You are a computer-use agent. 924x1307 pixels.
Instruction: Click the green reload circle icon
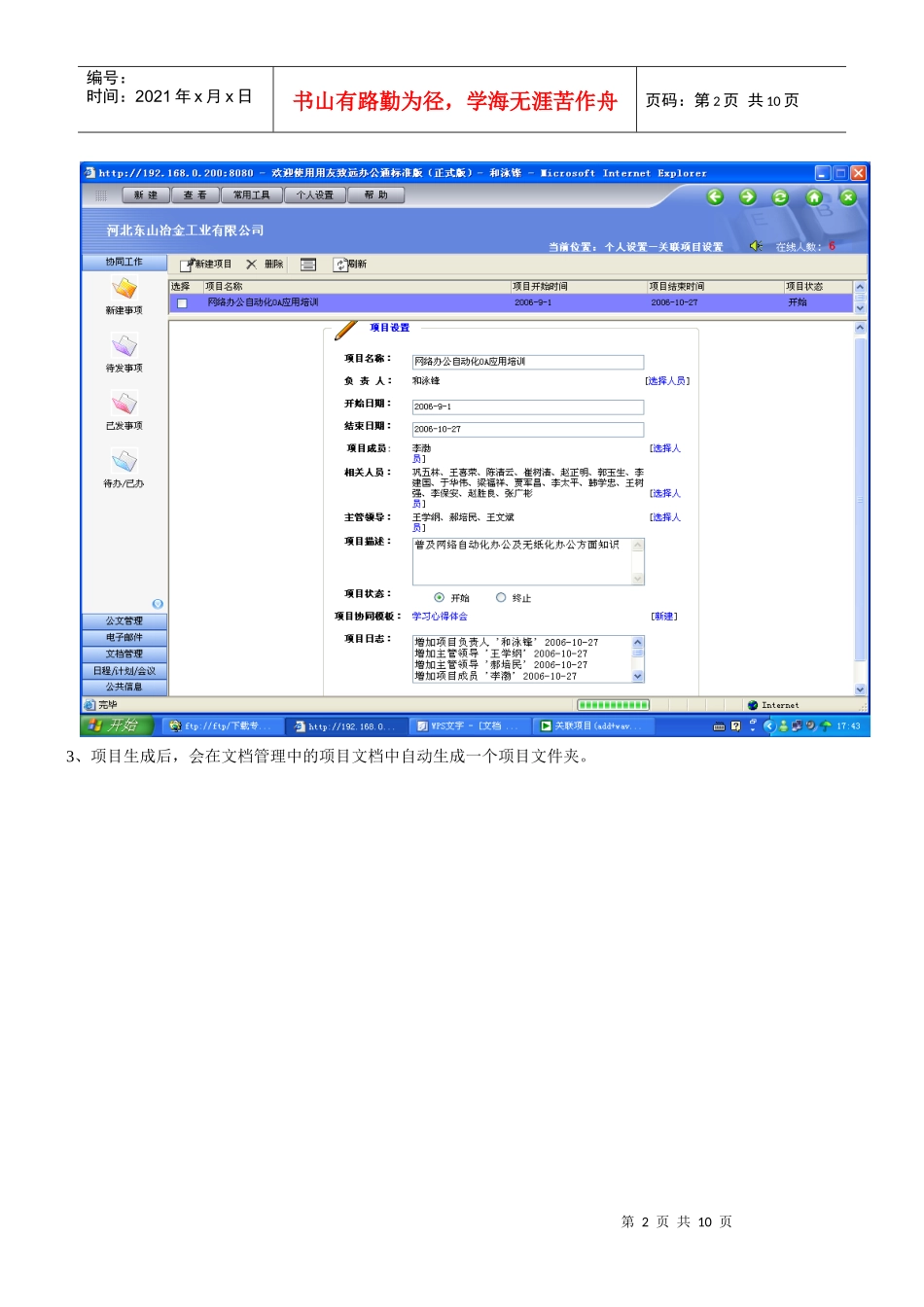[x=780, y=197]
